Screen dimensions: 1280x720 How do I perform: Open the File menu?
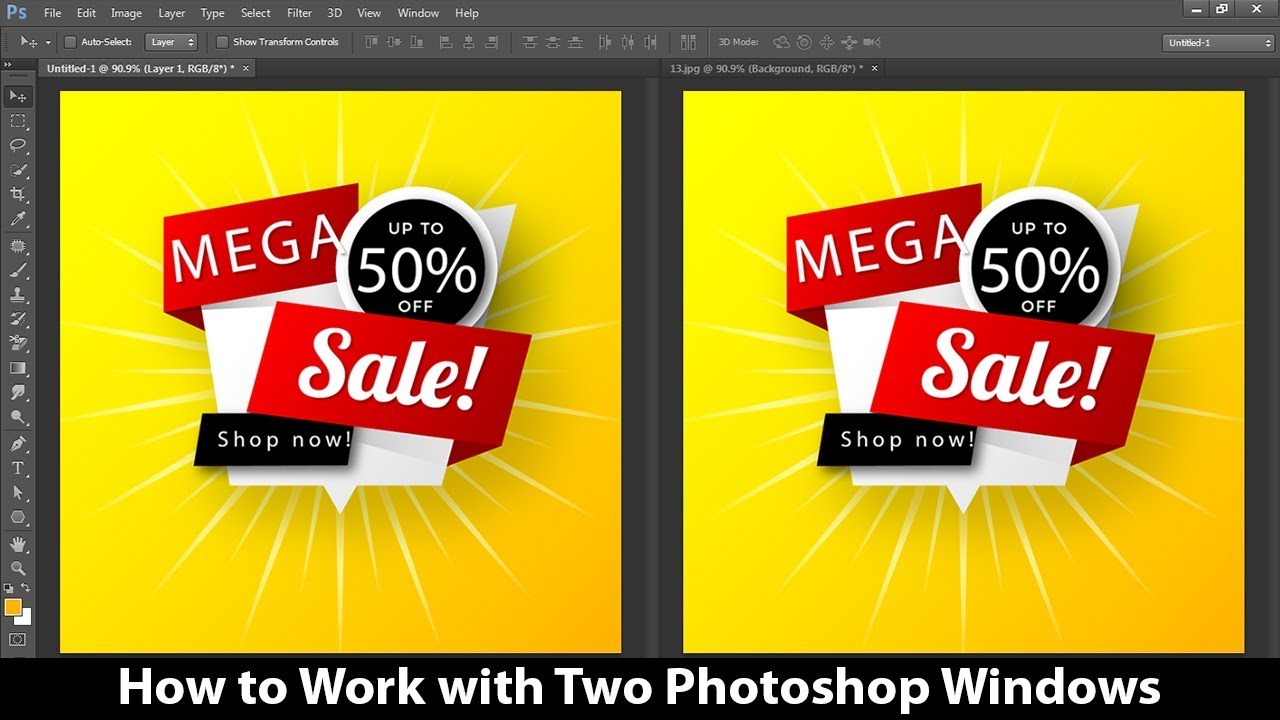(x=52, y=13)
